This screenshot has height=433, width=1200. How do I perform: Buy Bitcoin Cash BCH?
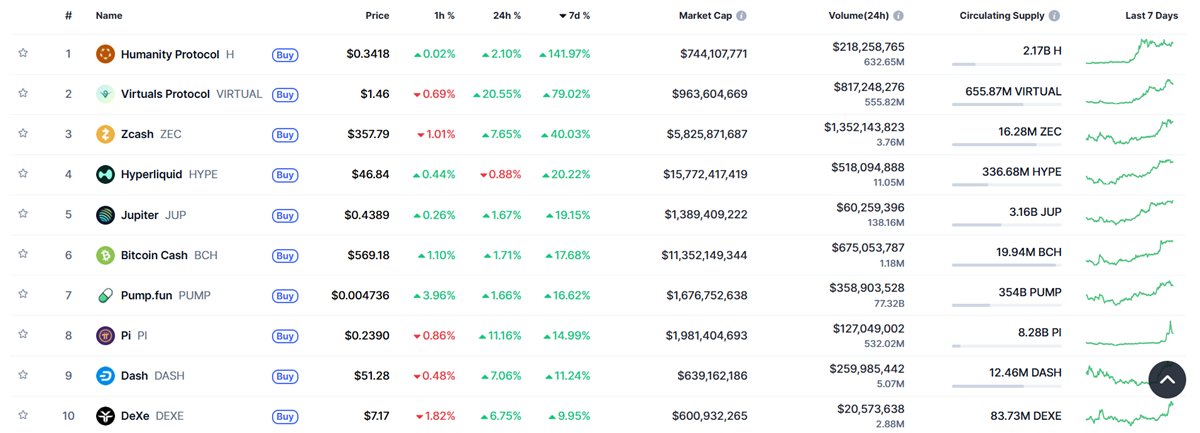click(x=285, y=255)
